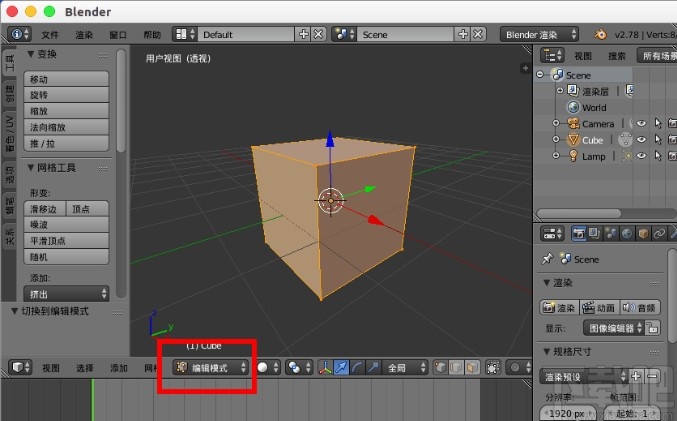Open the scene browse selector icon
This screenshot has width=677, height=421.
pyautogui.click(x=344, y=34)
